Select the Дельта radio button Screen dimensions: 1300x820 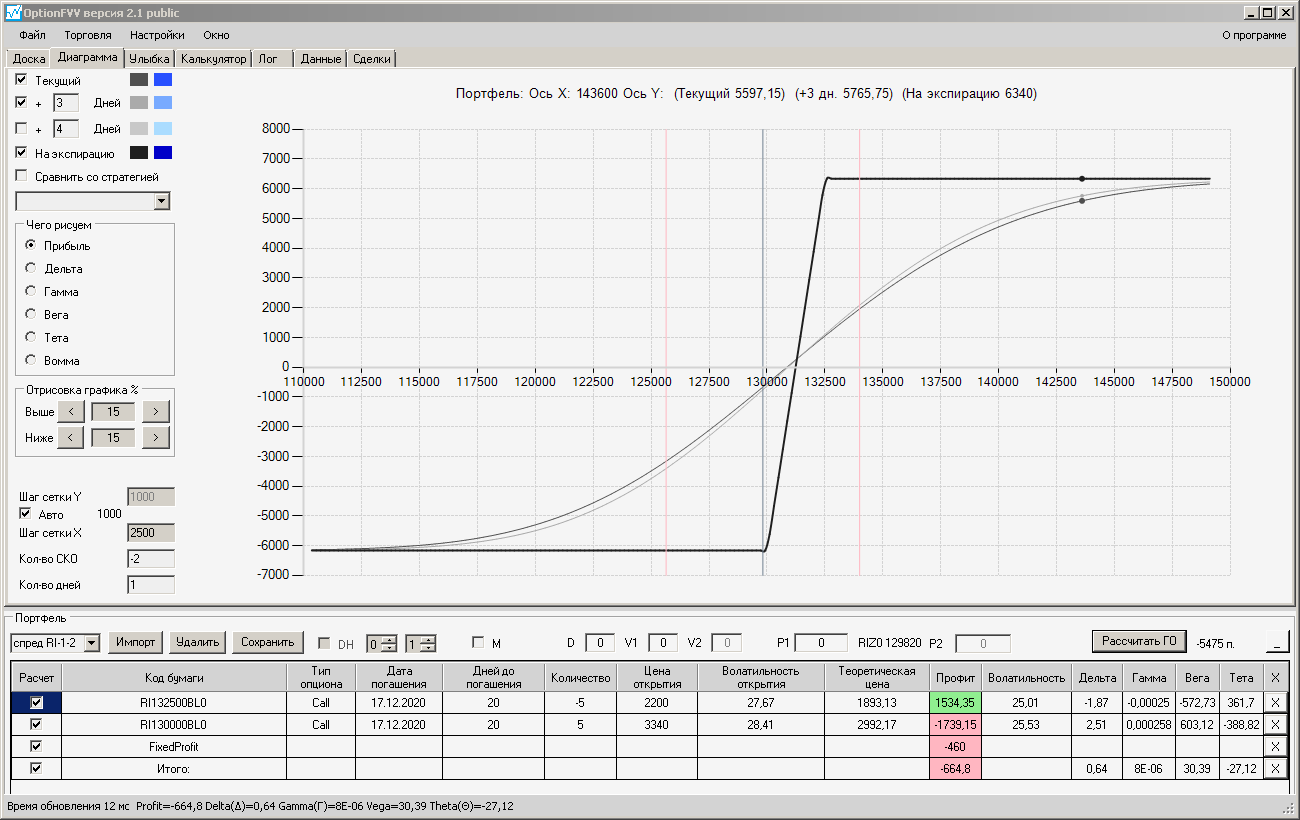[31, 269]
